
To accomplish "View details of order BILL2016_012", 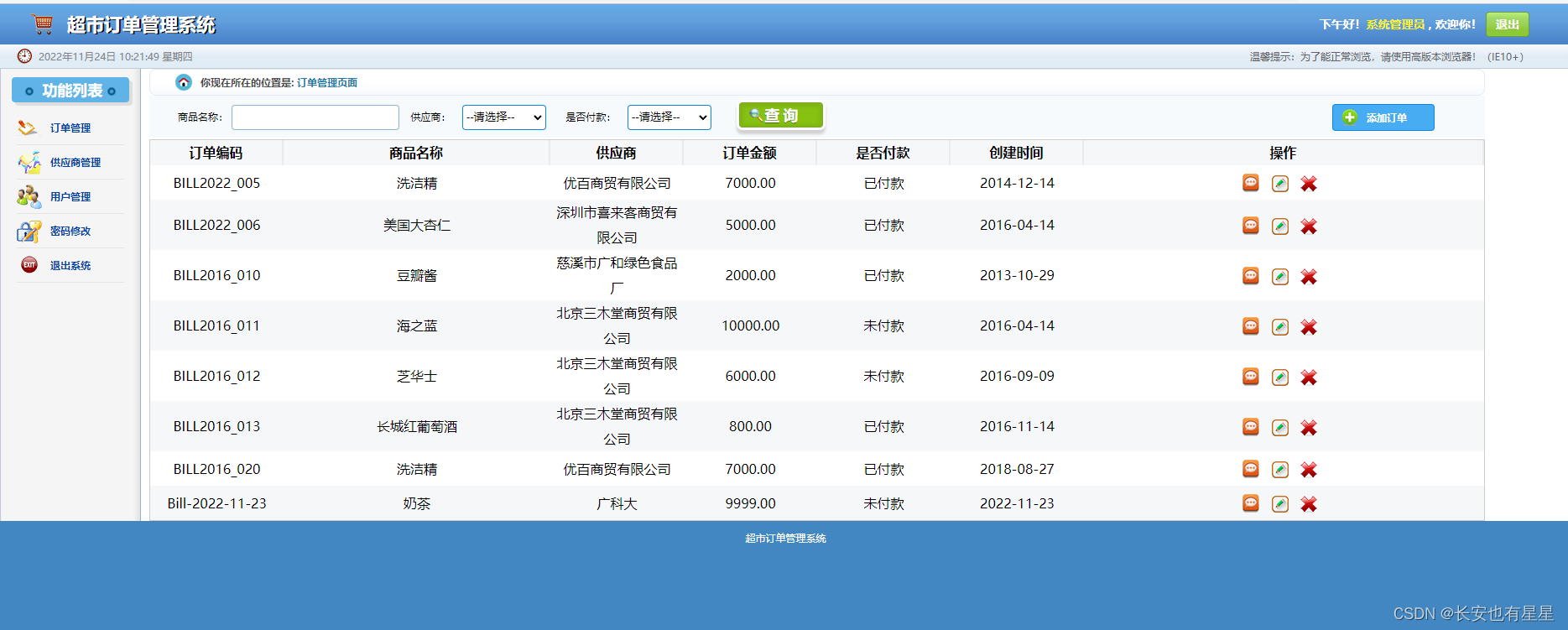I will click(x=1250, y=376).
